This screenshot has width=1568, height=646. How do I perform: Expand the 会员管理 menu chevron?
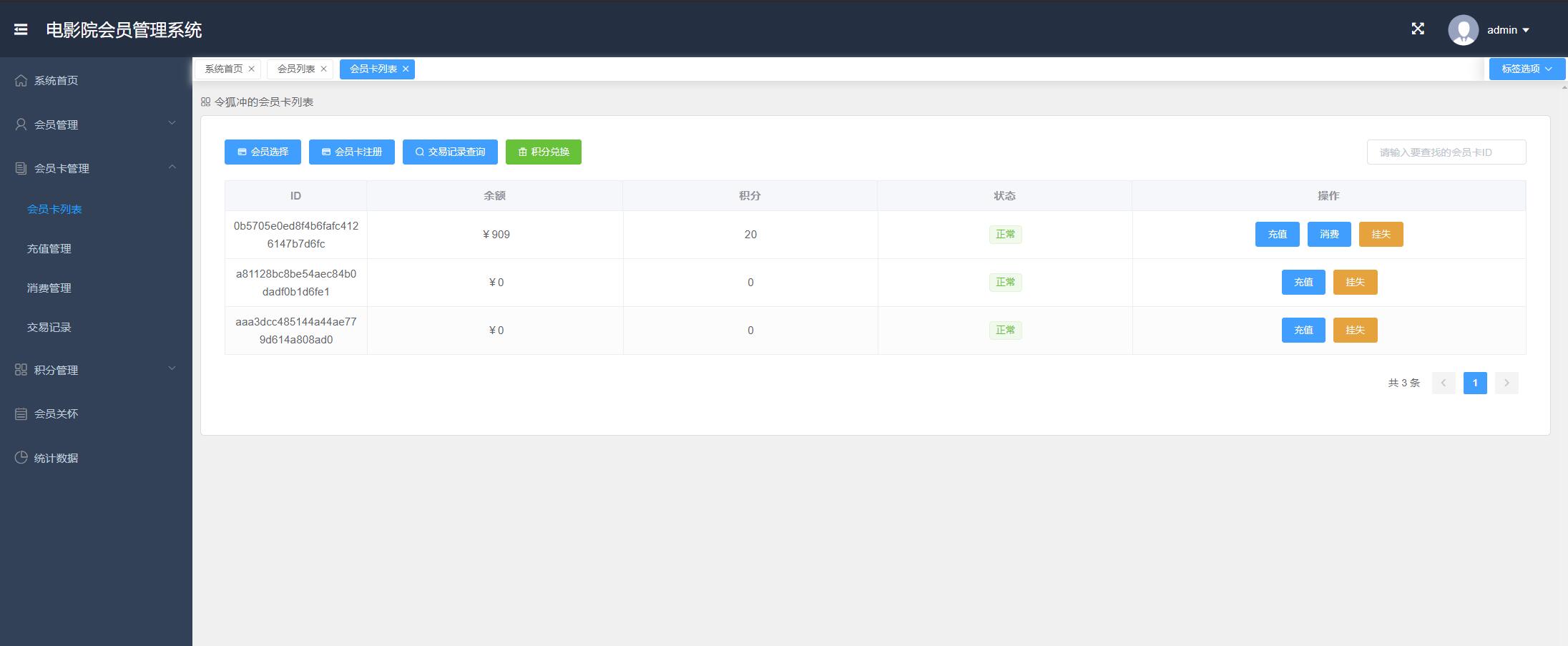point(172,123)
